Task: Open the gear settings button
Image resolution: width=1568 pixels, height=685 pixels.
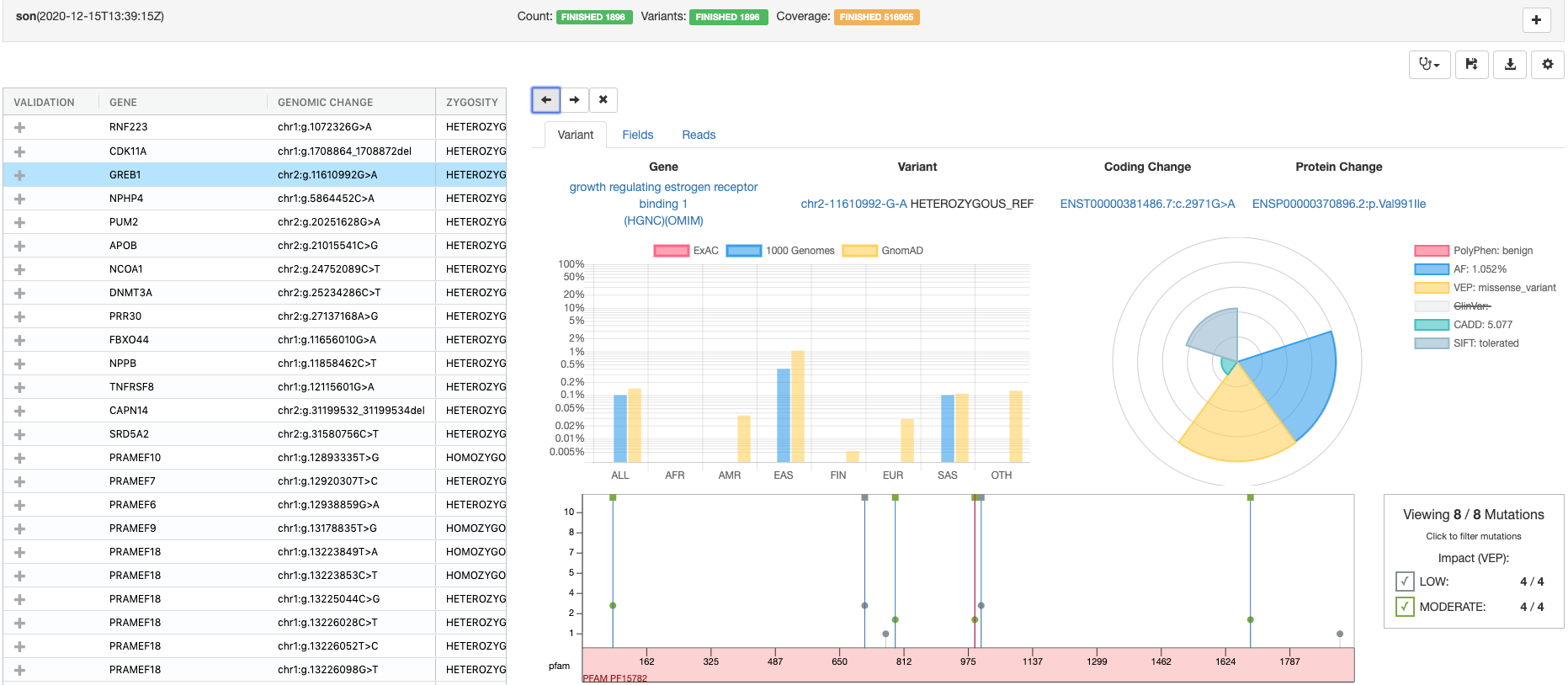Action: pos(1548,65)
